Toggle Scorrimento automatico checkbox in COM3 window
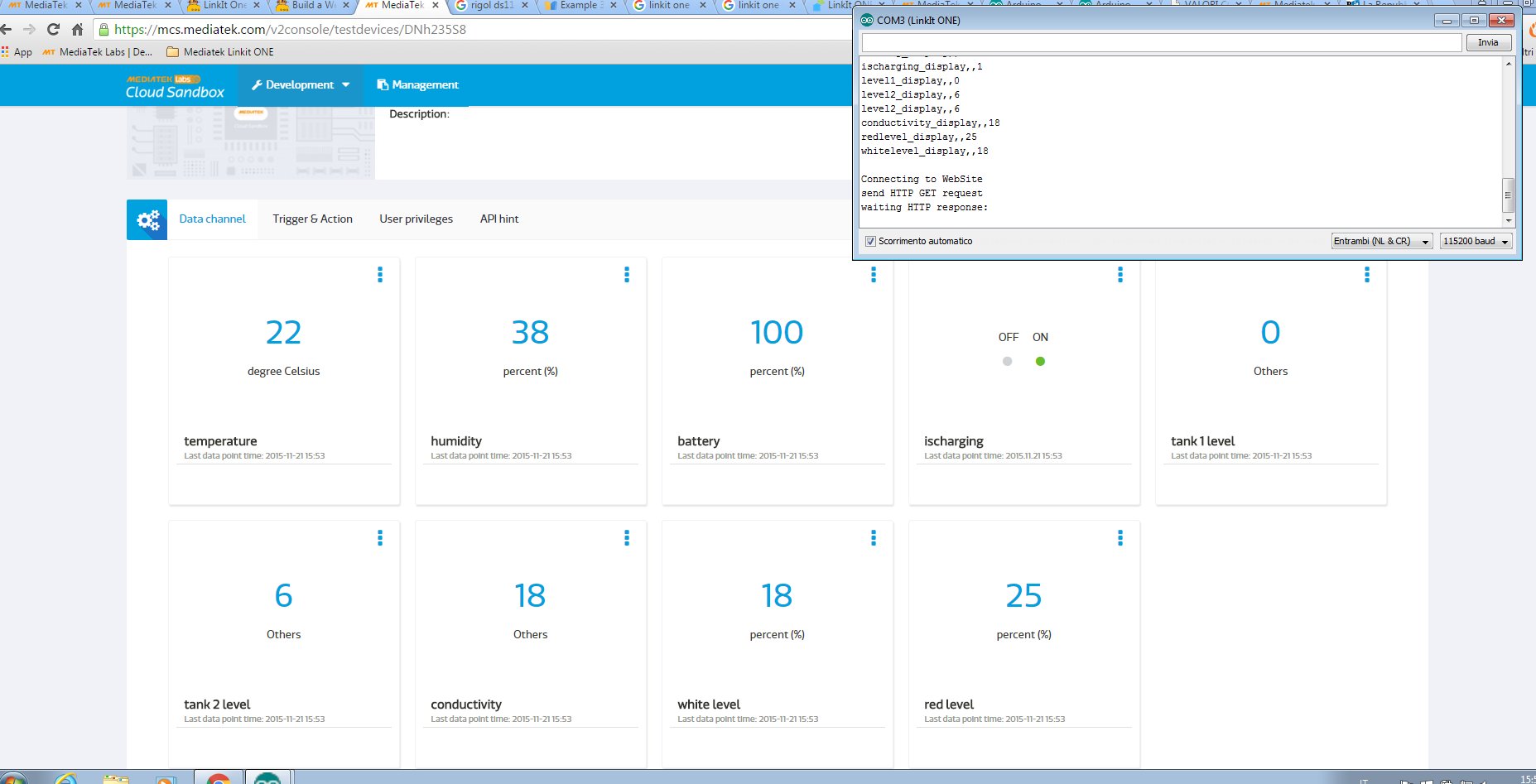1536x784 pixels. [870, 241]
